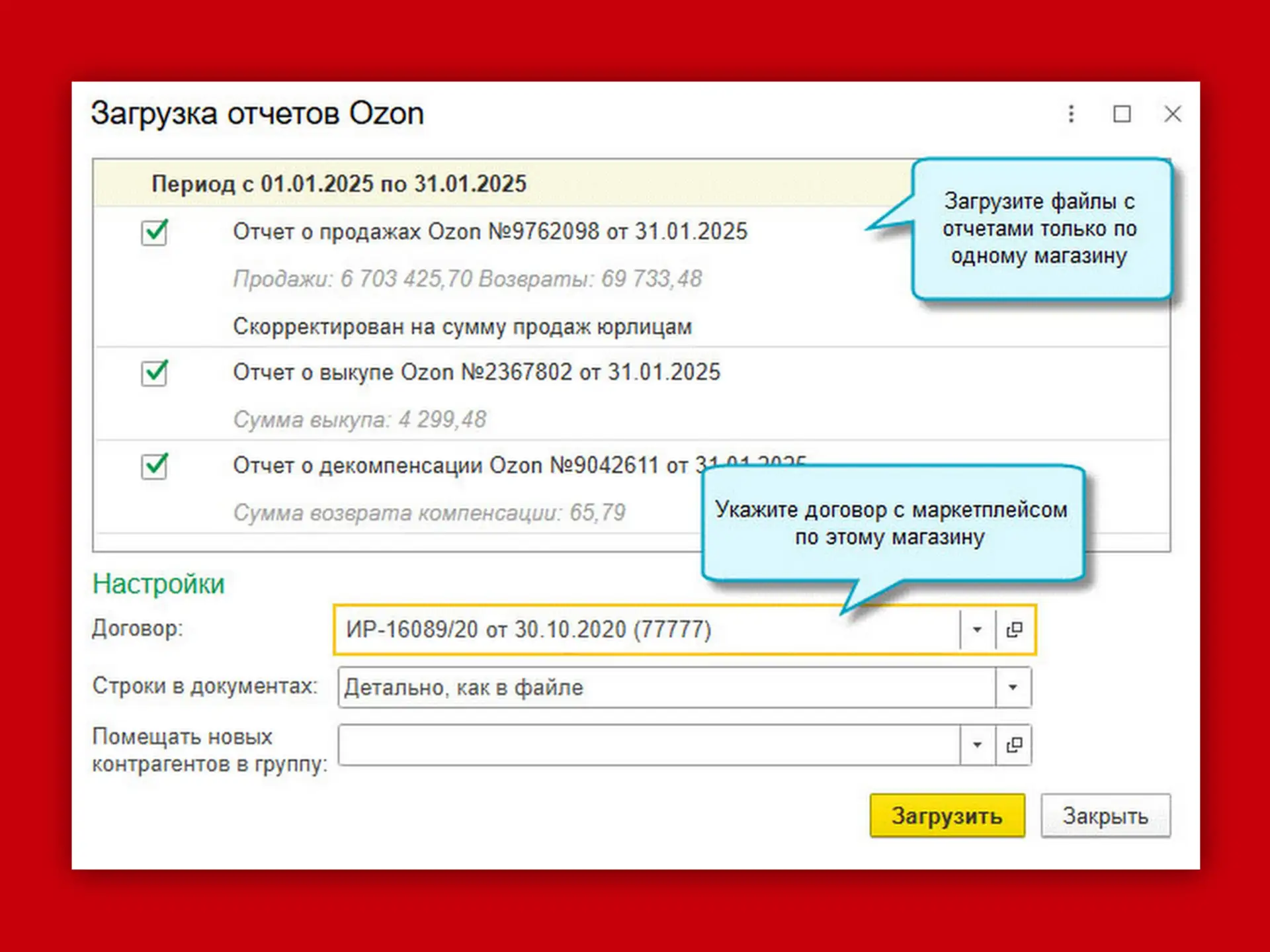Screen dimensions: 1270x952
Task: Click the Строки в документах: label
Action: (x=205, y=685)
